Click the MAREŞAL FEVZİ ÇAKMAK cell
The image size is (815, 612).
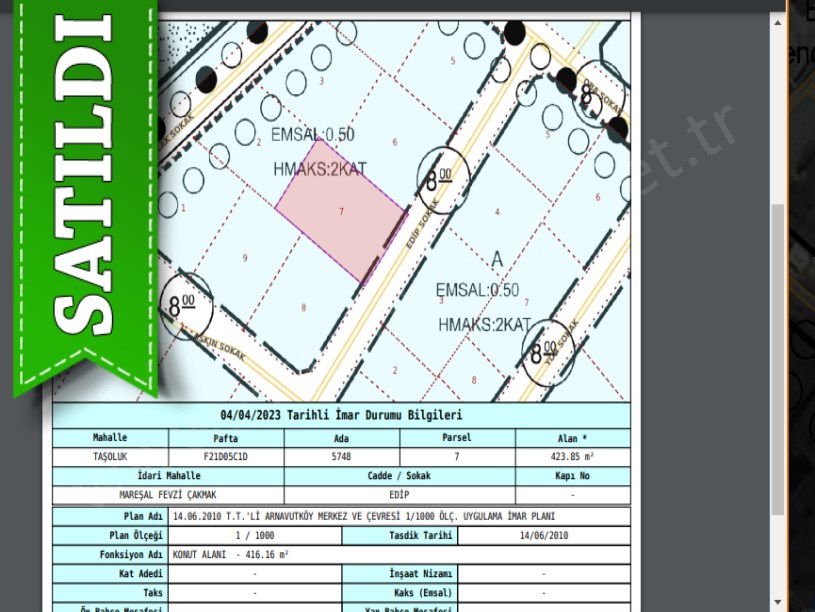point(168,495)
